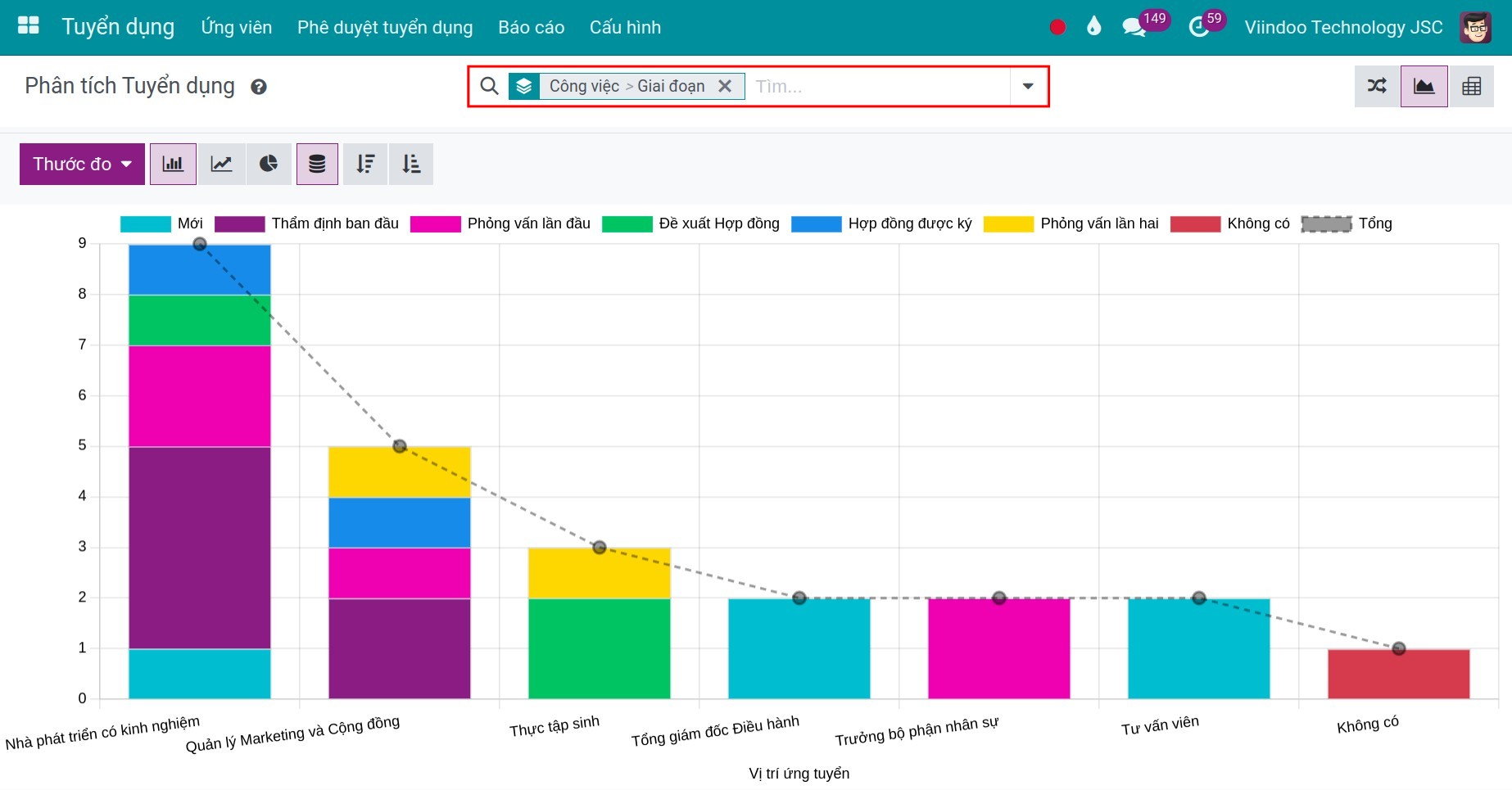
Task: Toggle Thẩm định ban đầu legend swatch
Action: (x=239, y=223)
